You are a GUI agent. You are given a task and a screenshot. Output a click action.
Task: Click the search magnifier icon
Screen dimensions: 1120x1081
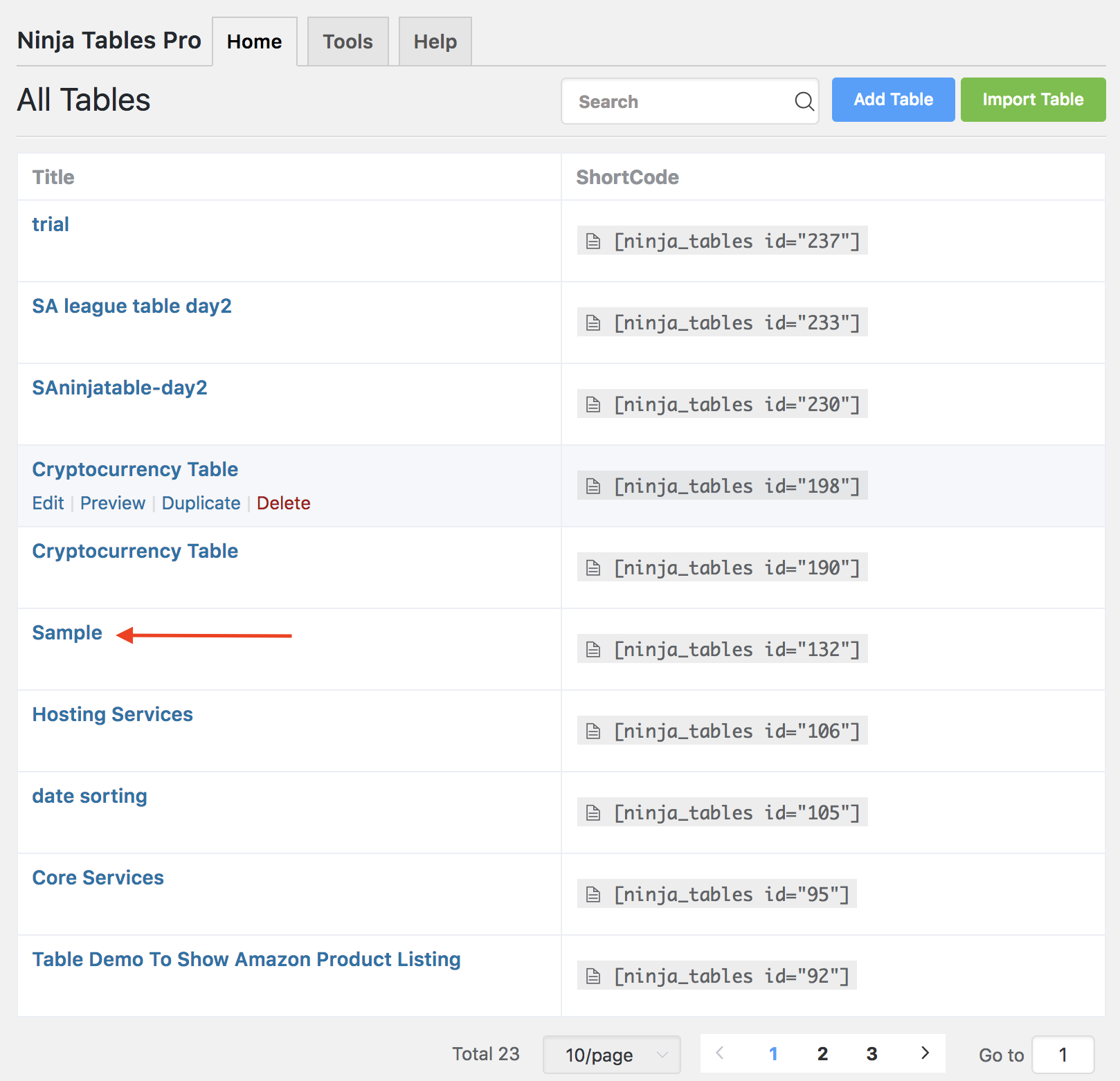[804, 101]
